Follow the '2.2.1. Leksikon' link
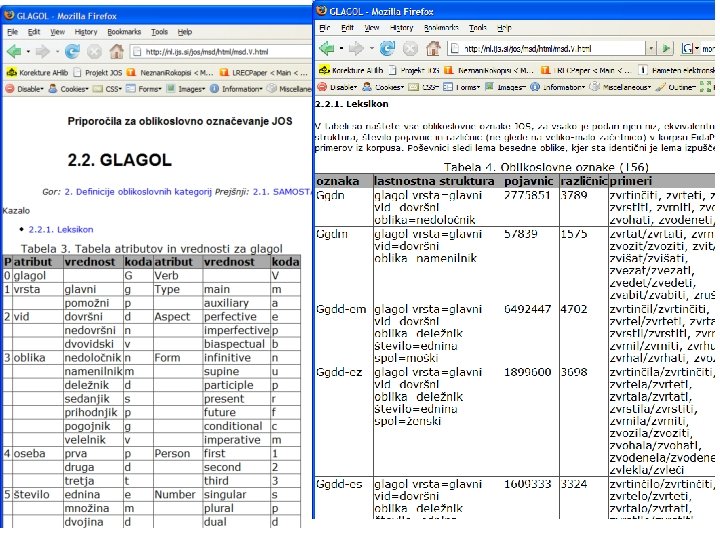The image size is (720, 540). pos(61,229)
